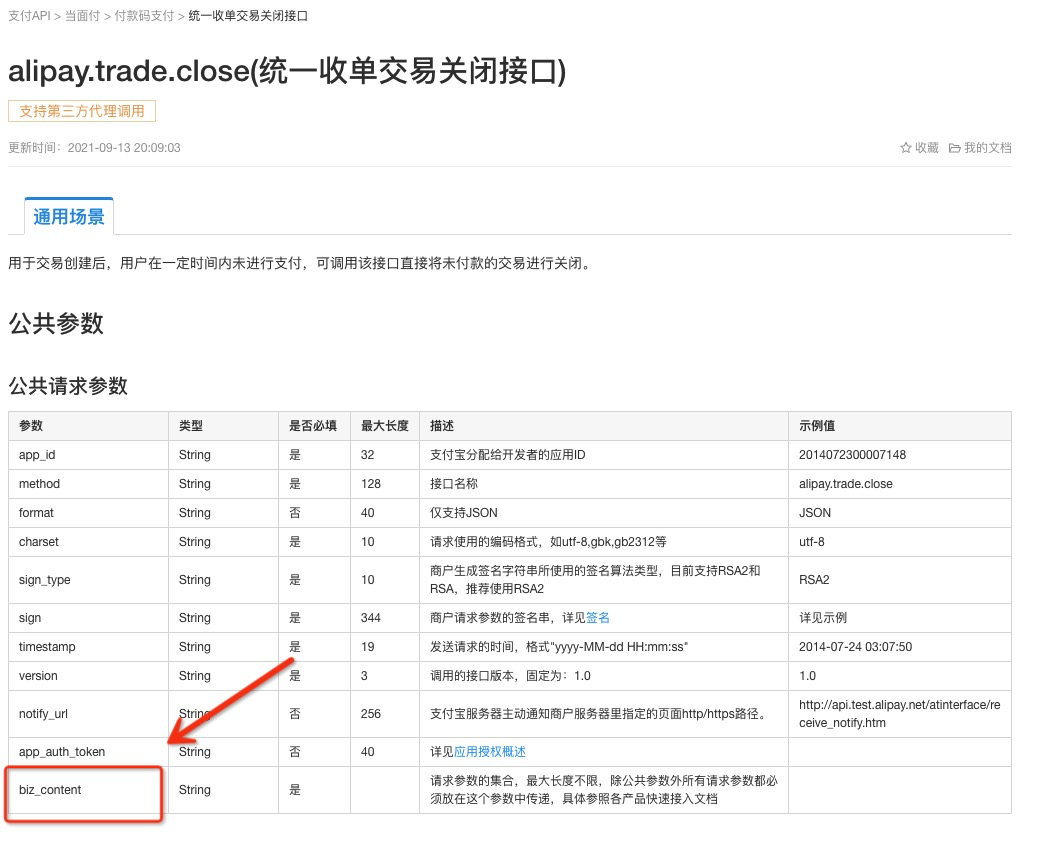Open the 应用授权概述 link

490,753
